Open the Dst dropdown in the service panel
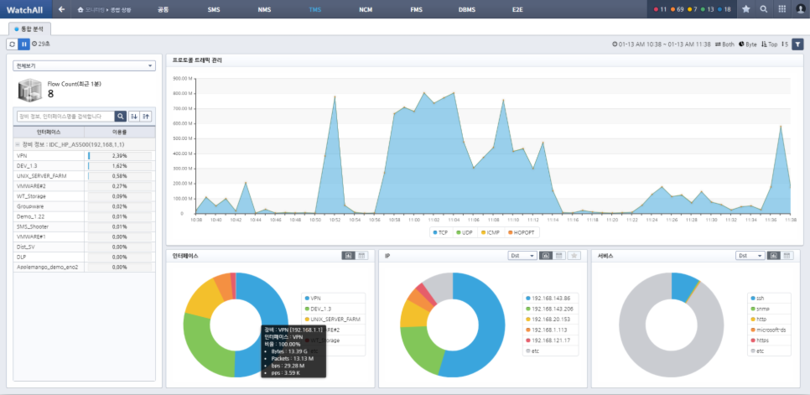This screenshot has height=395, width=810. [750, 256]
